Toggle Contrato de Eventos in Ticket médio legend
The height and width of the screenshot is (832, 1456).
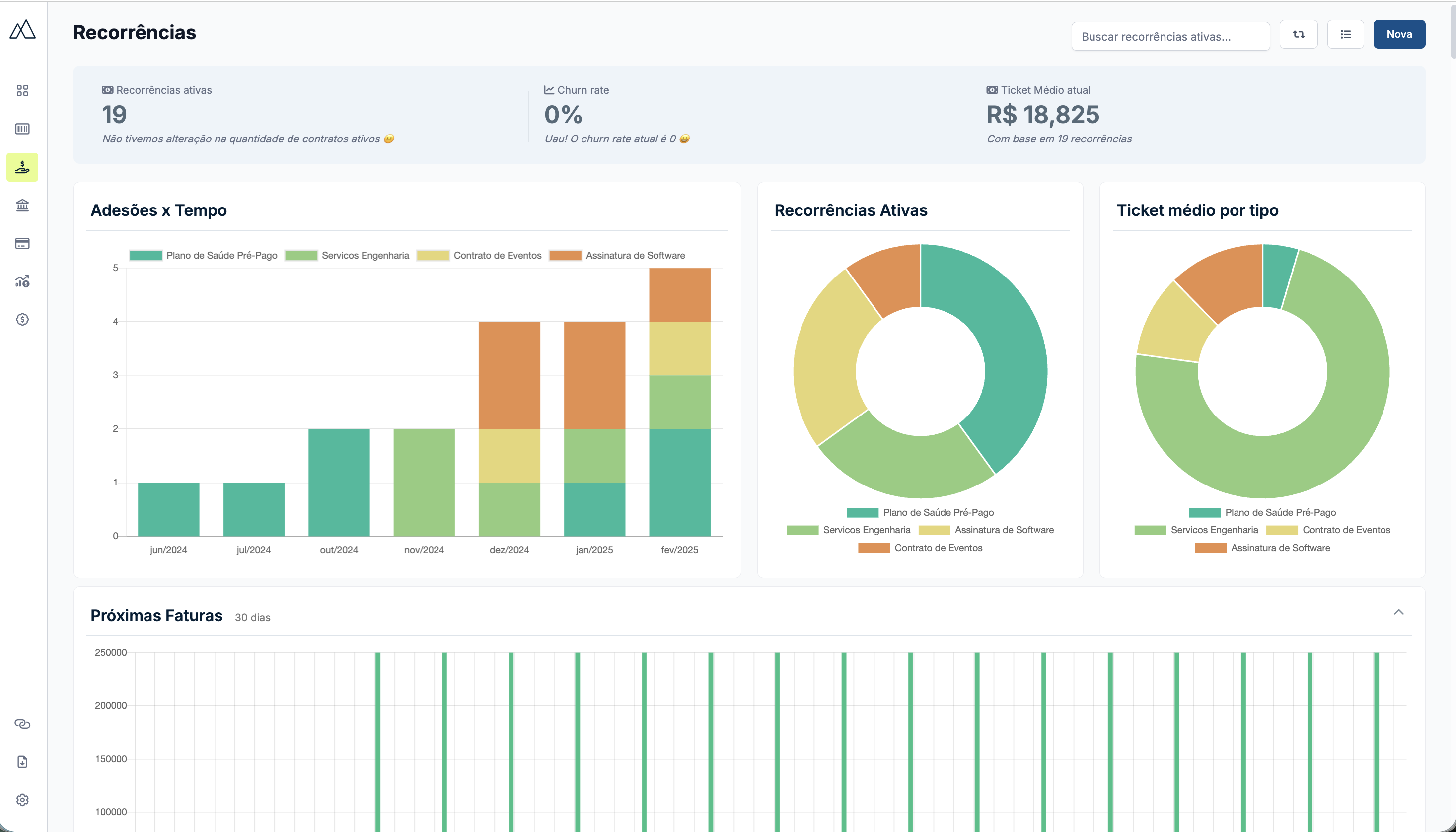click(1328, 530)
